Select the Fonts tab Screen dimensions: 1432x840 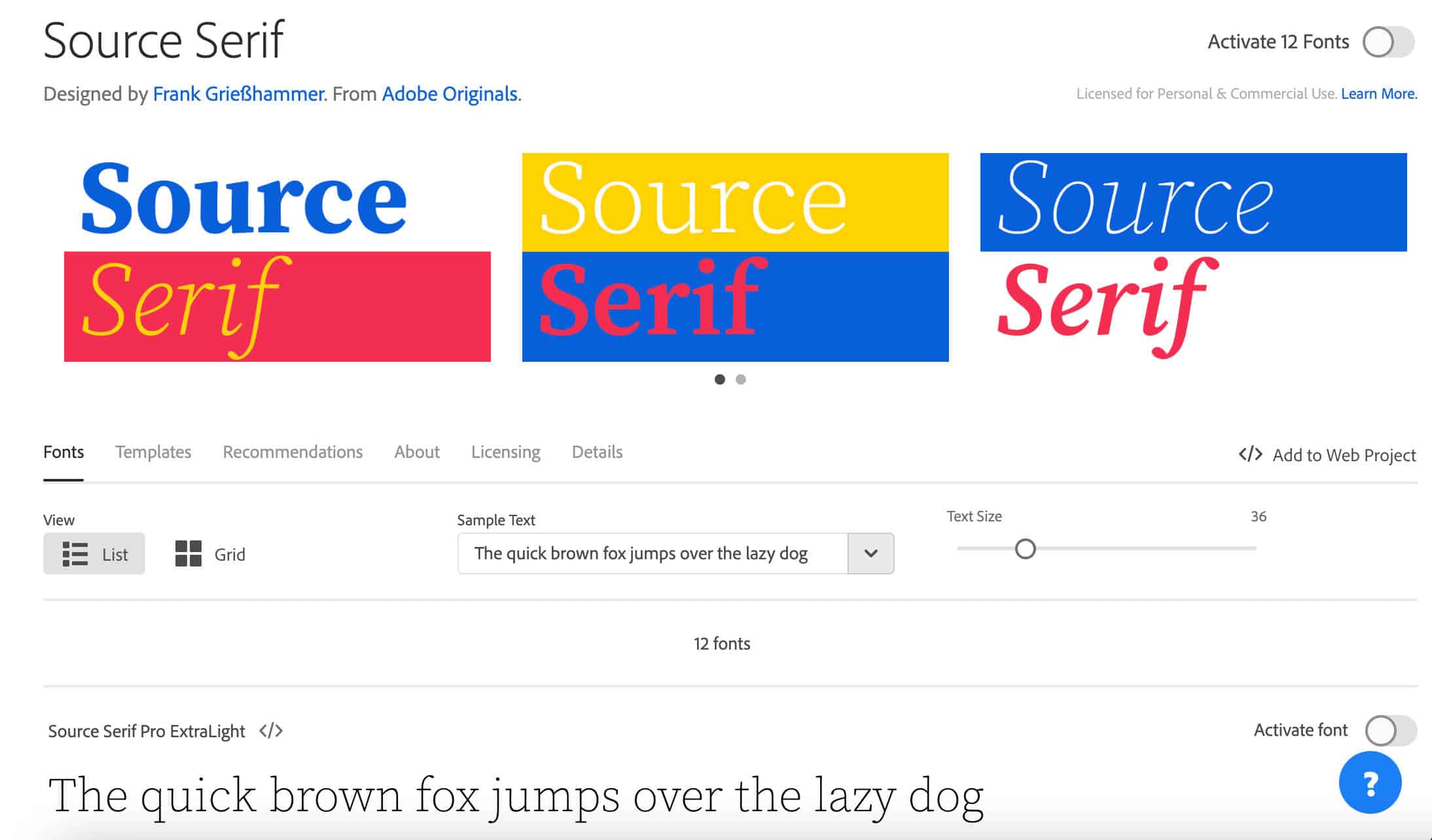pyautogui.click(x=63, y=452)
